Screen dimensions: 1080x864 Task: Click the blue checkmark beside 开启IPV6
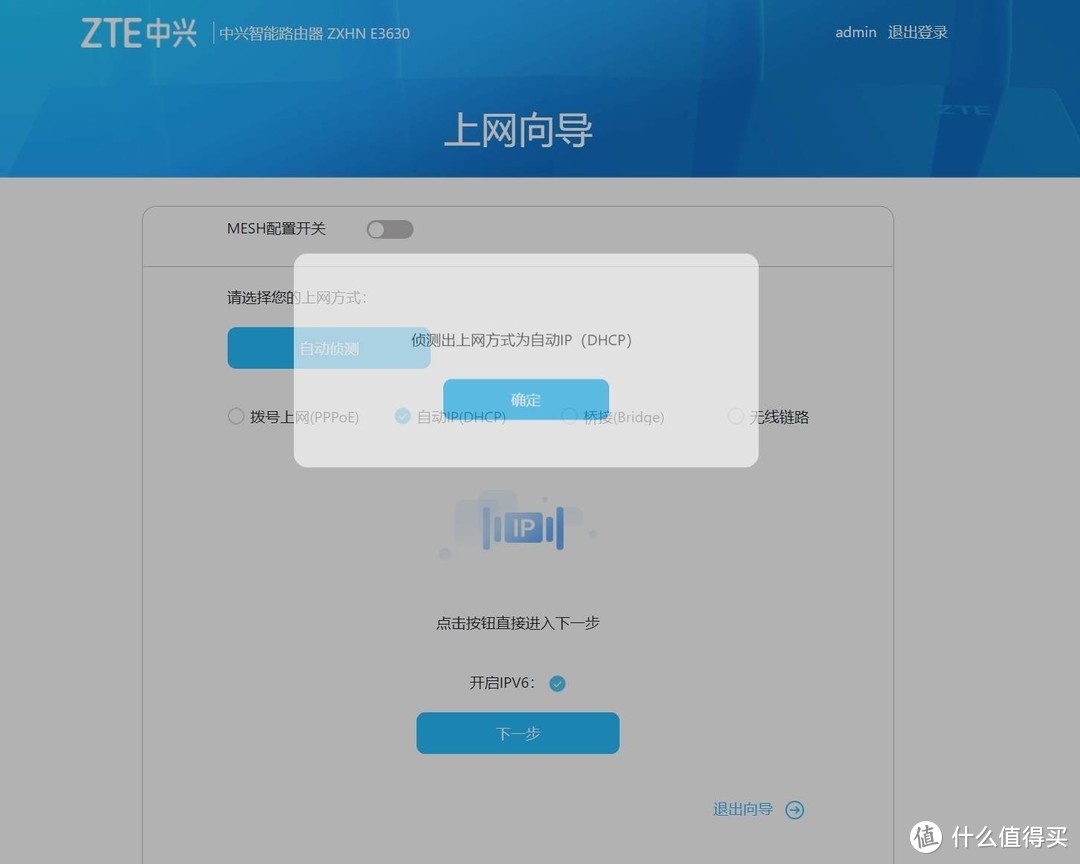click(x=557, y=683)
